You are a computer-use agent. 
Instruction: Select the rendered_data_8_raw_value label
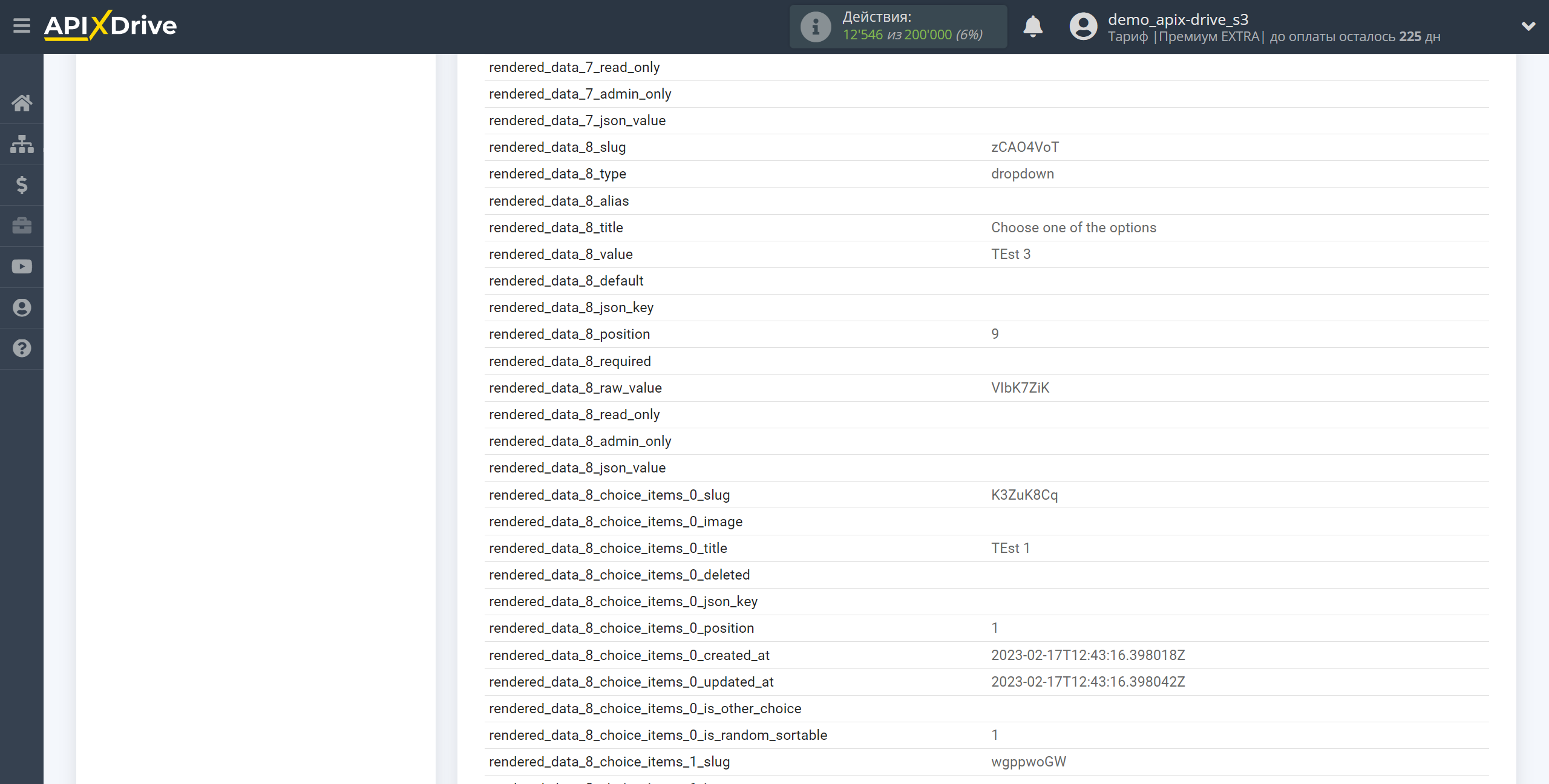pyautogui.click(x=575, y=388)
